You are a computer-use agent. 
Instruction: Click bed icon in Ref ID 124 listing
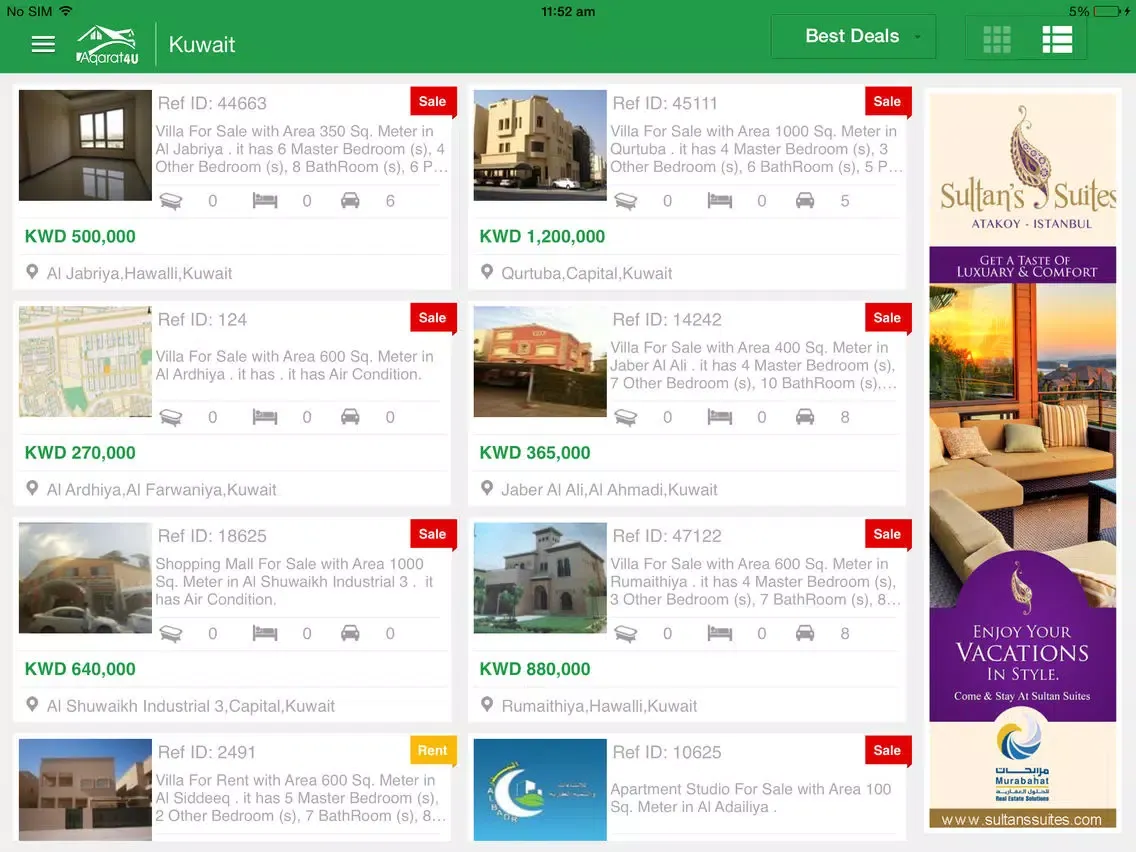[x=265, y=417]
